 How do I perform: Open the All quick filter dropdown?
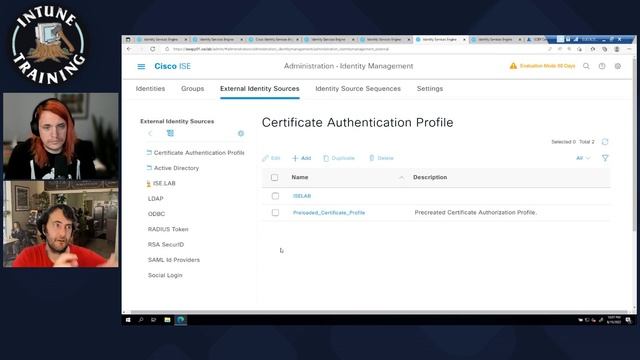[x=583, y=158]
